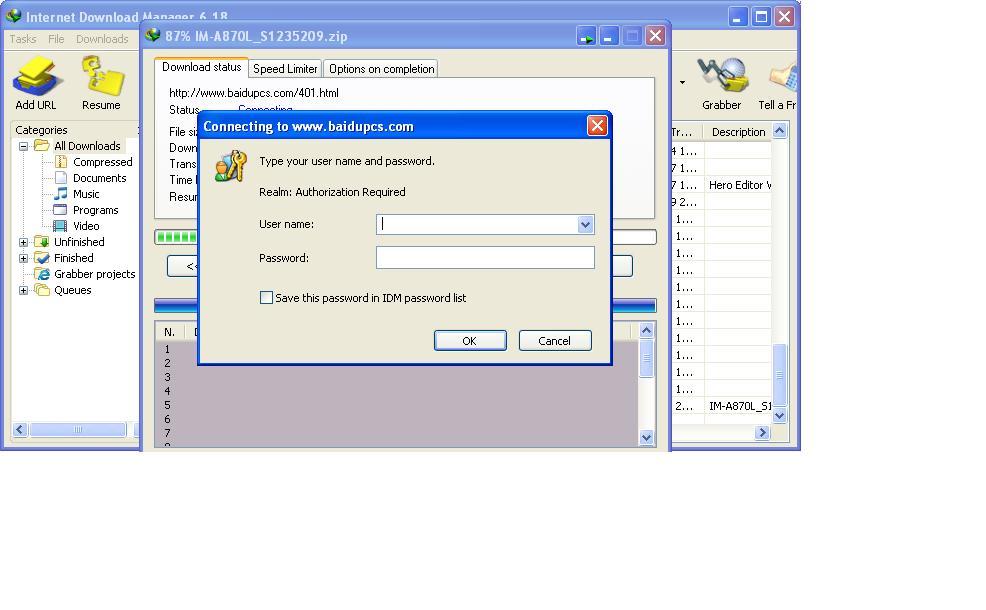Open the Grabber tool icon
The image size is (986, 610).
pyautogui.click(x=723, y=74)
